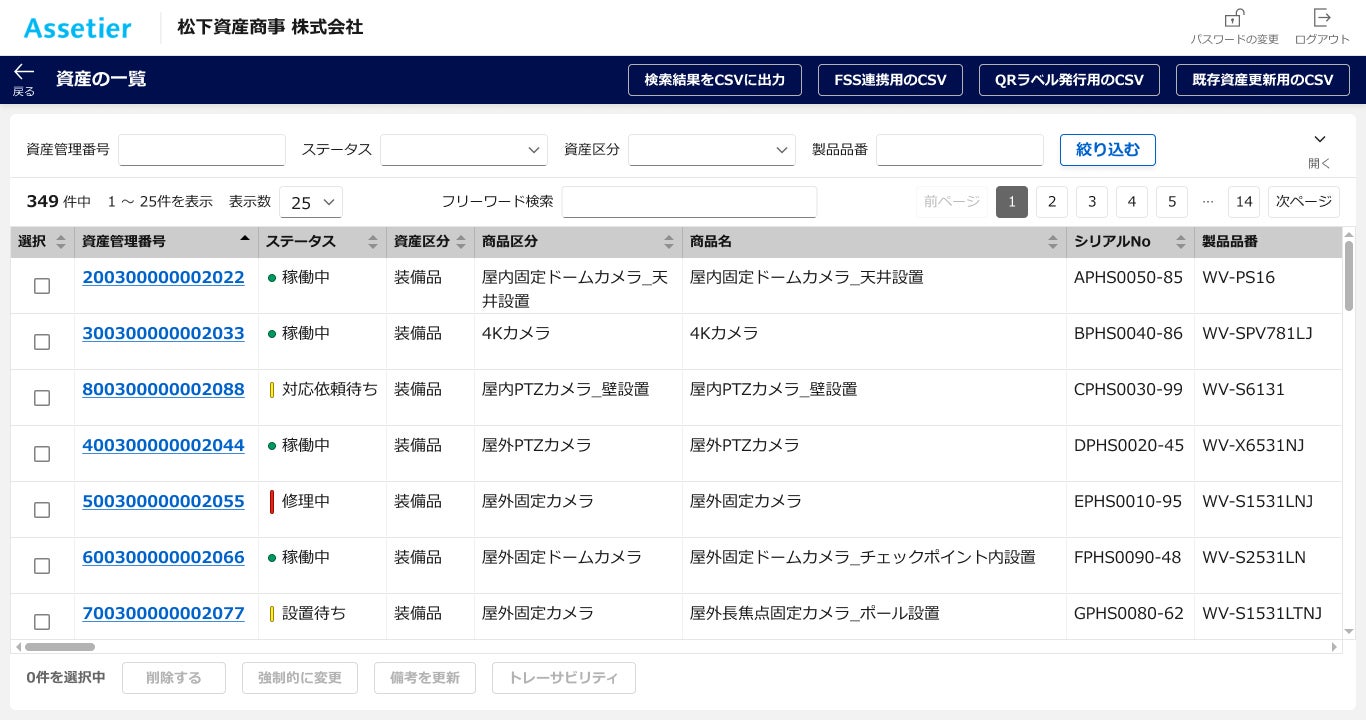Sort the 商品名 column using its sort icon
Viewport: 1366px width, 720px height.
click(x=1053, y=242)
